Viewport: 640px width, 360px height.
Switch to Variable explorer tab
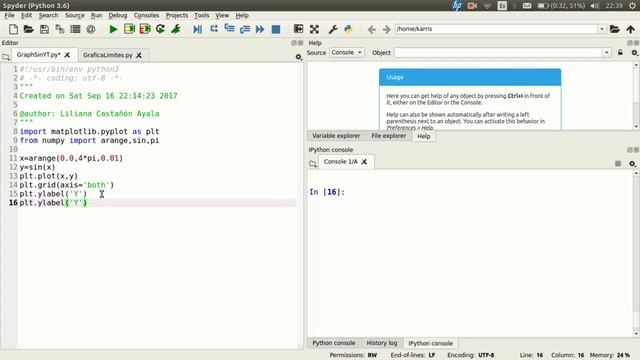336,136
